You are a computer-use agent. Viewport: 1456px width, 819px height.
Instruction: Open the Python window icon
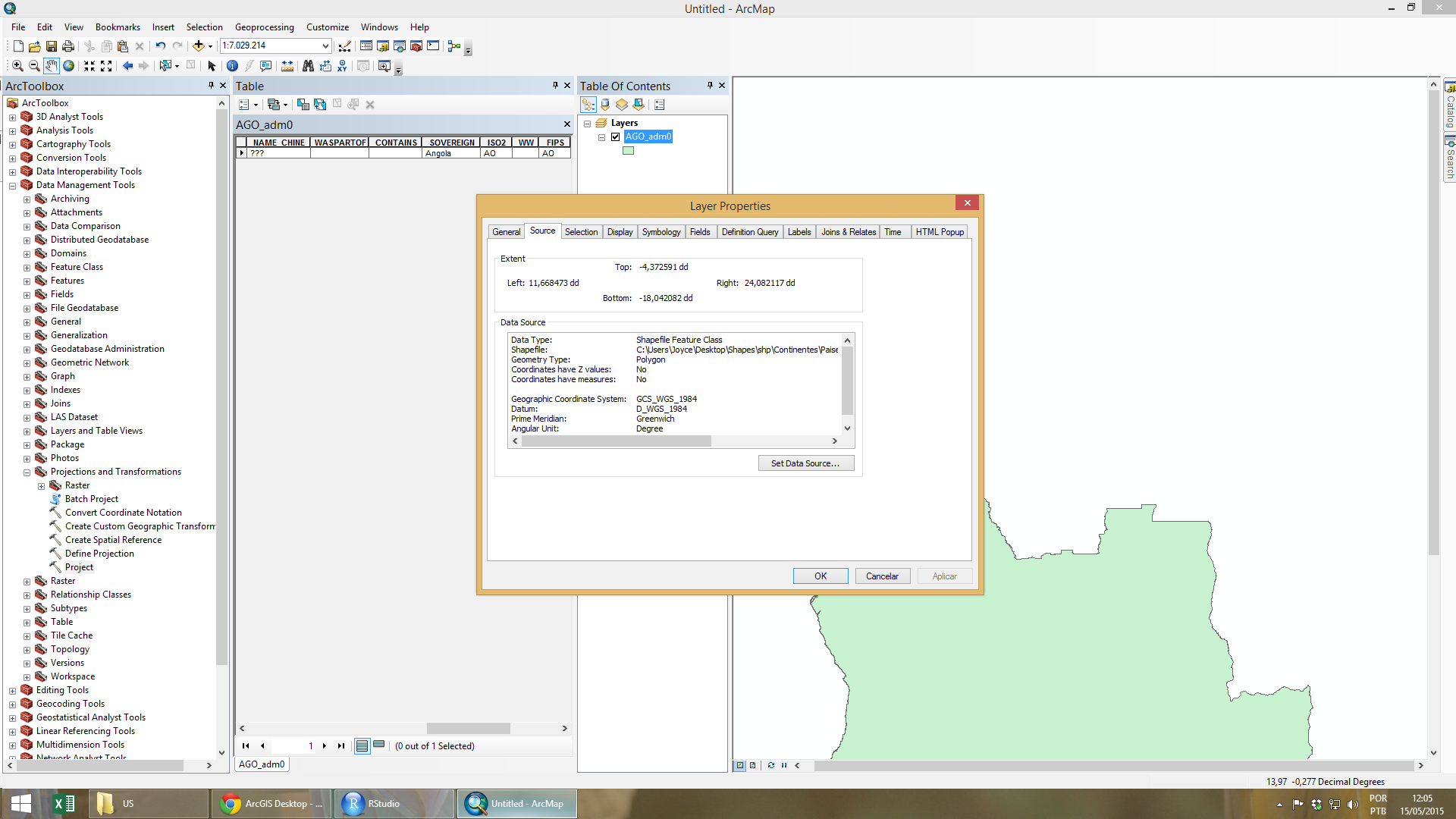coord(433,46)
